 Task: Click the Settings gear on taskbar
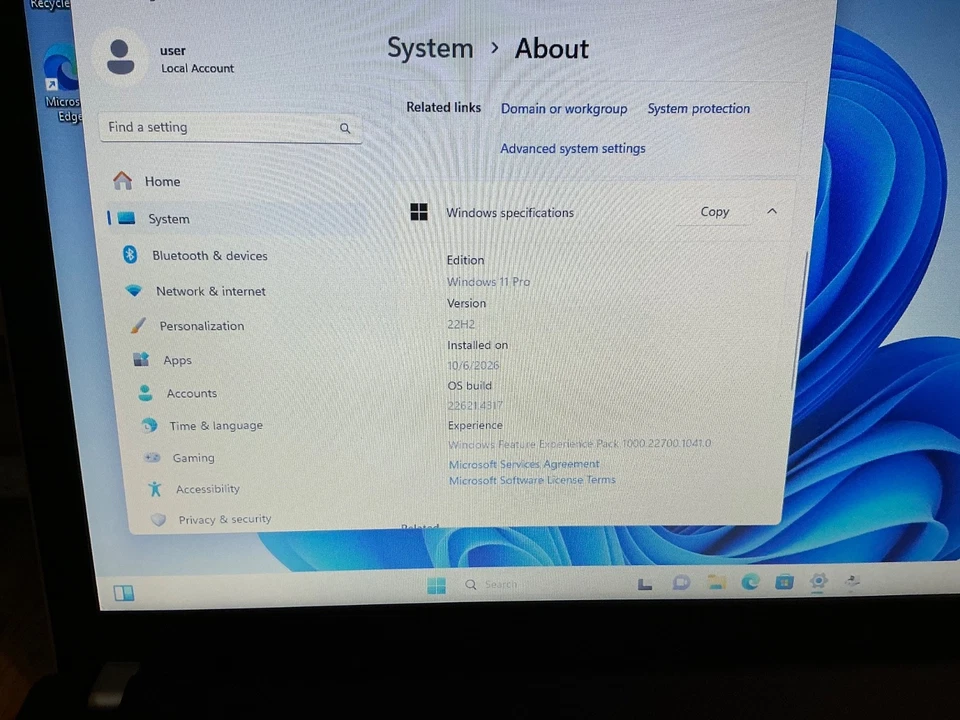point(819,580)
